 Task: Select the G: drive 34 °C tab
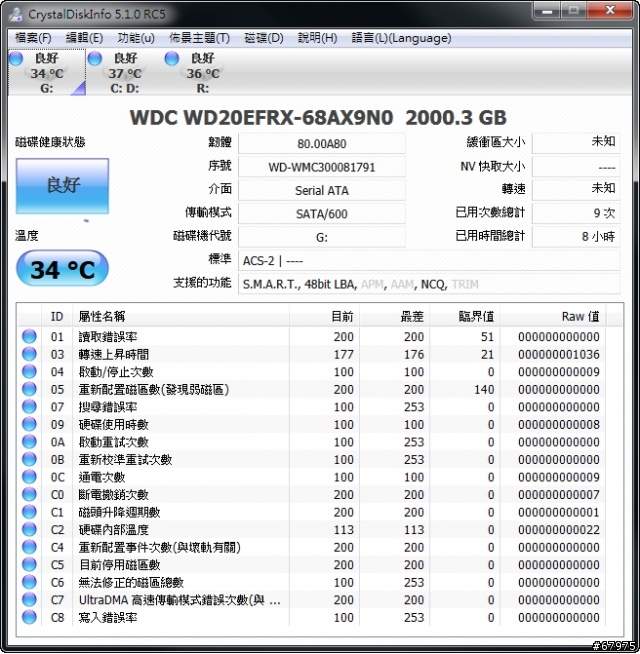47,73
